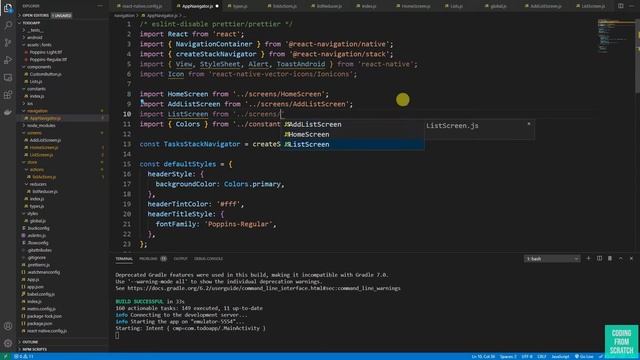The image size is (640, 360).
Task: Click the line and column position indicator
Action: [483, 357]
